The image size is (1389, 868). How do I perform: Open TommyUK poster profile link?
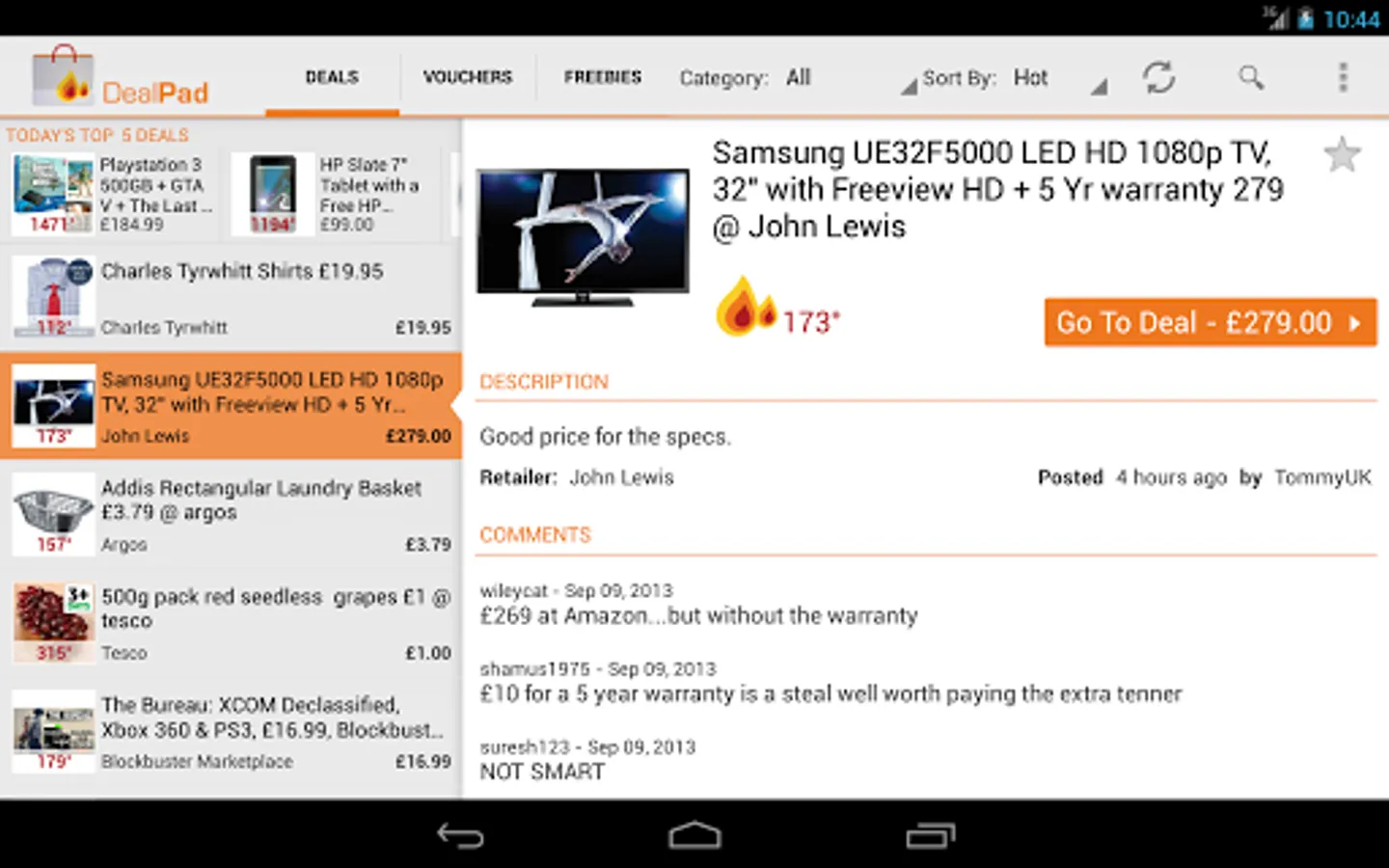click(1322, 477)
